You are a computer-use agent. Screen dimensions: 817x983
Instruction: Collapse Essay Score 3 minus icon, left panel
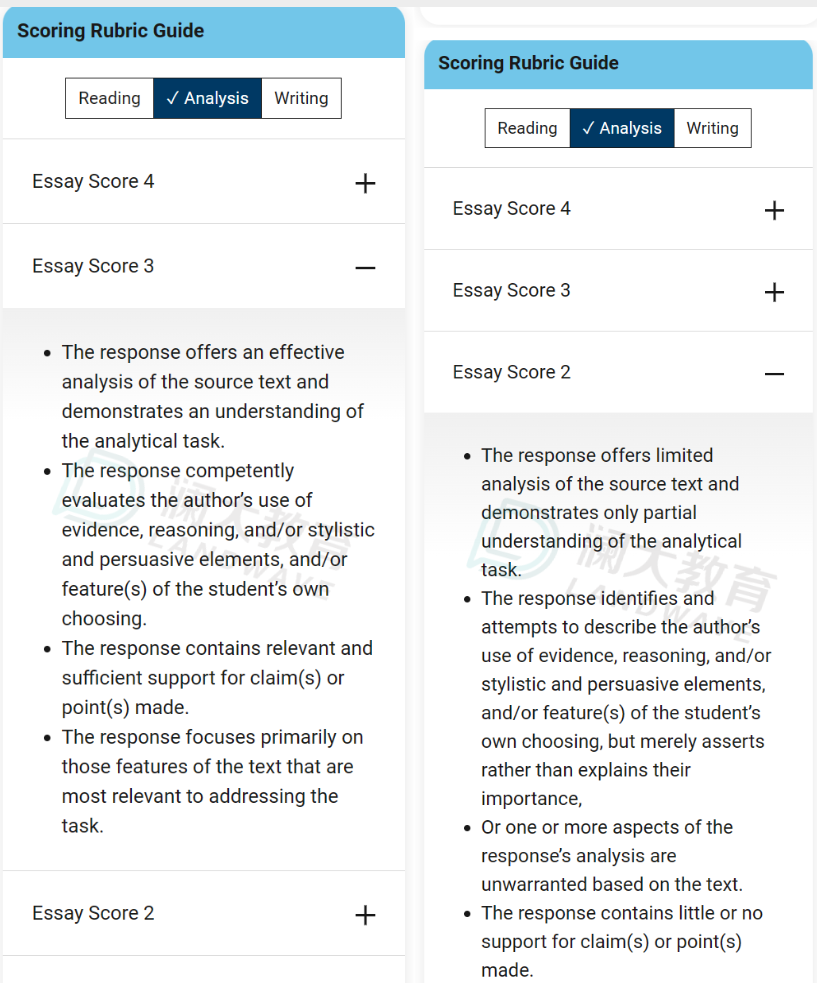click(365, 268)
